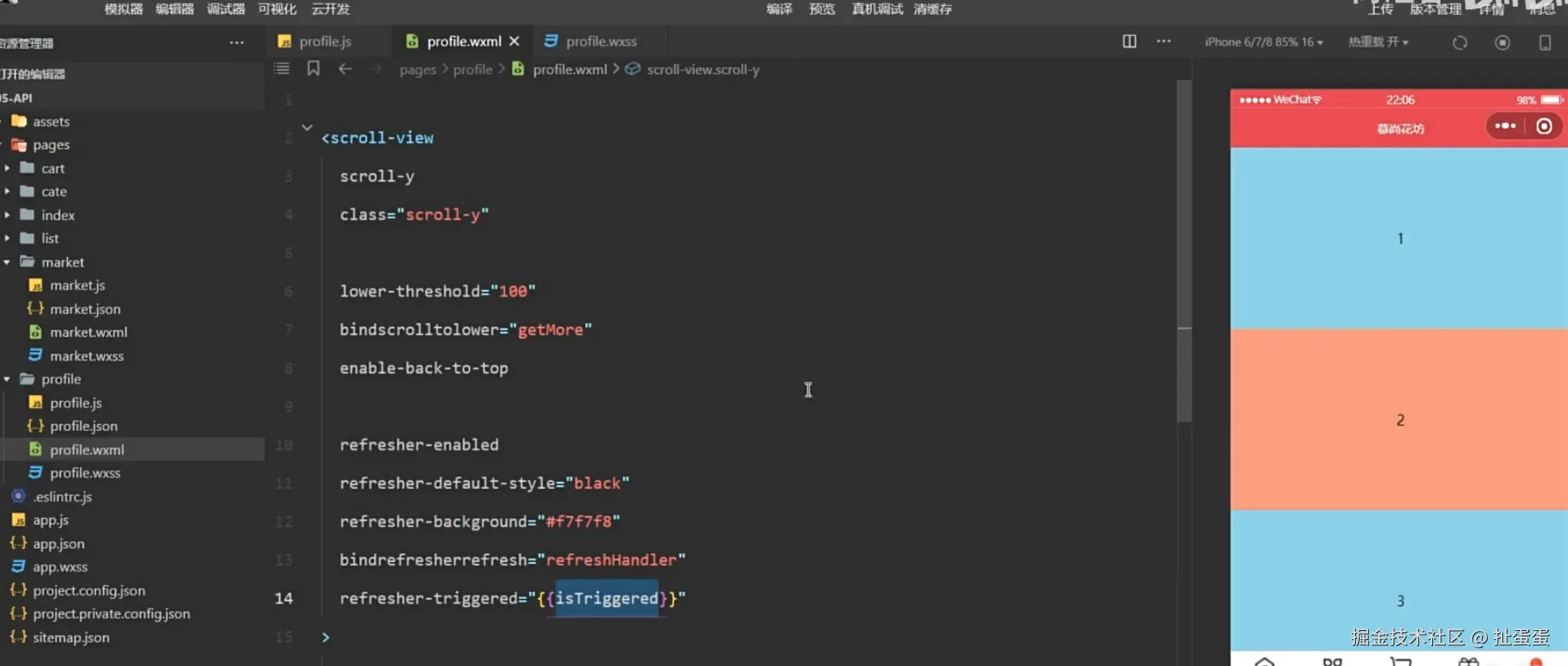Open profile.json in the file tree
The width and height of the screenshot is (1568, 666).
(83, 426)
